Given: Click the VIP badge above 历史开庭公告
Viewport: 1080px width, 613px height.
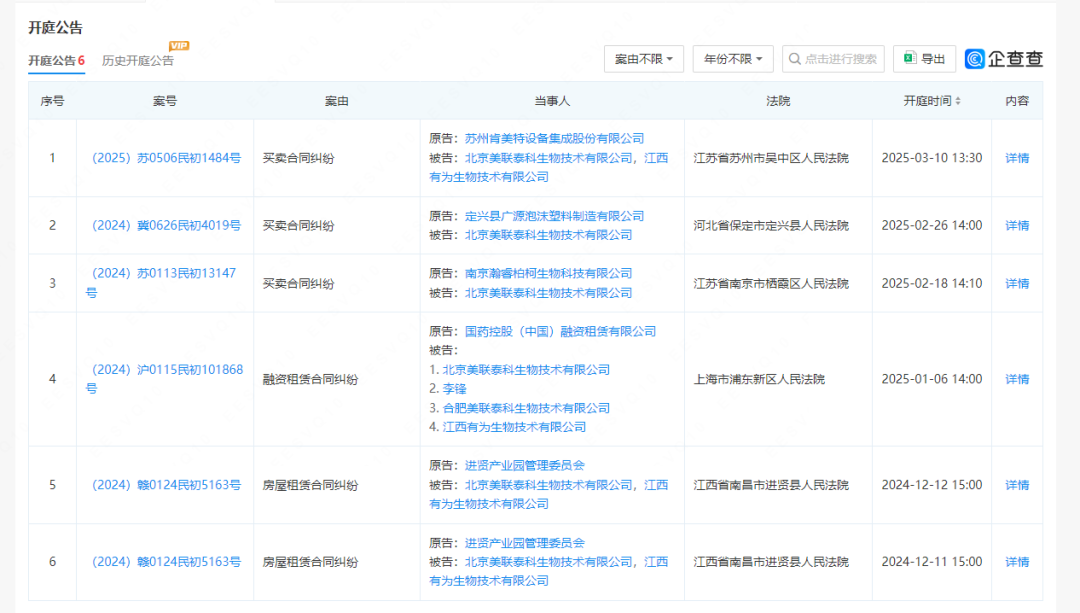Looking at the screenshot, I should (179, 45).
